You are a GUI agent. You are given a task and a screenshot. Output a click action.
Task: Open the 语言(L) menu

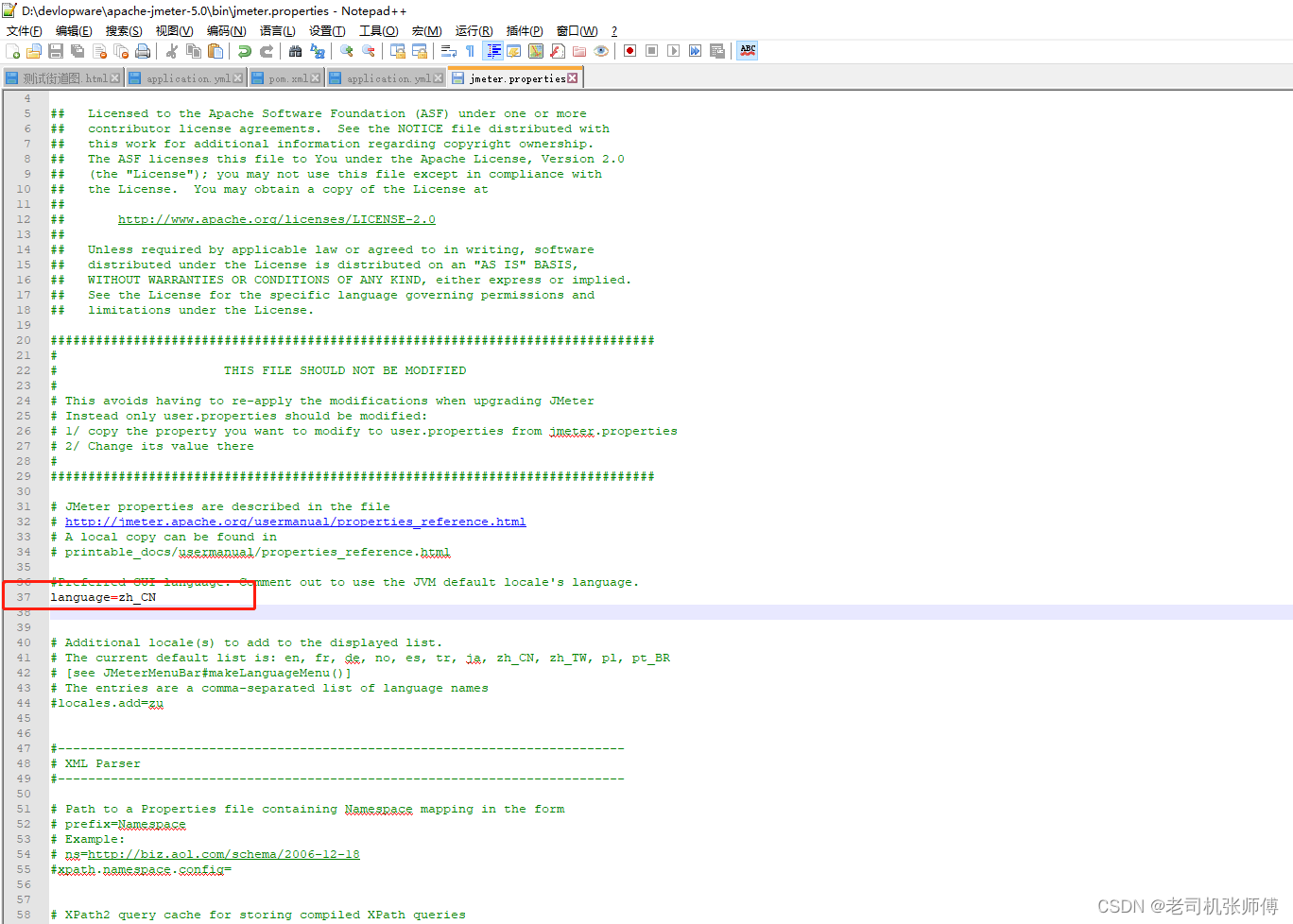pyautogui.click(x=278, y=31)
